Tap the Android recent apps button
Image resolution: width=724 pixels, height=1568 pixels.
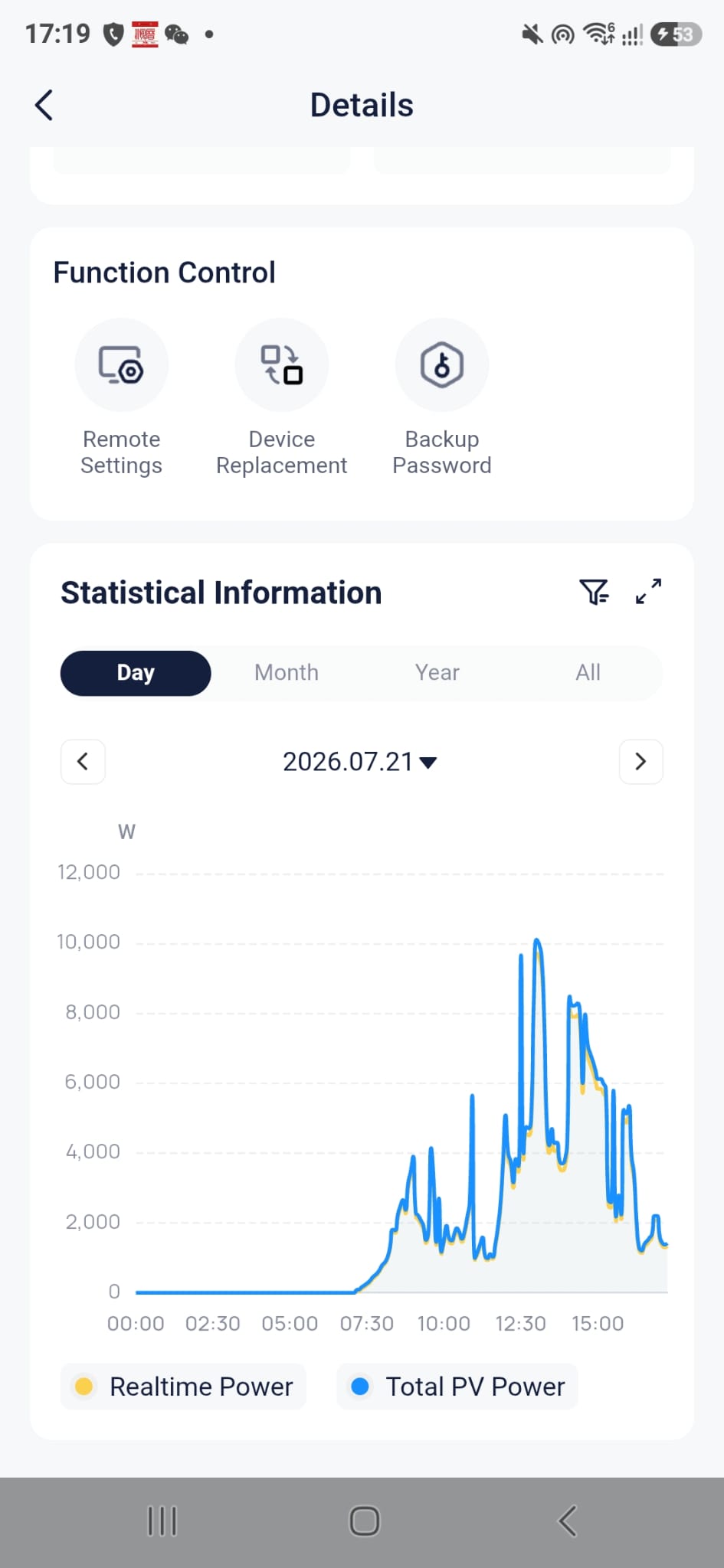[162, 1521]
